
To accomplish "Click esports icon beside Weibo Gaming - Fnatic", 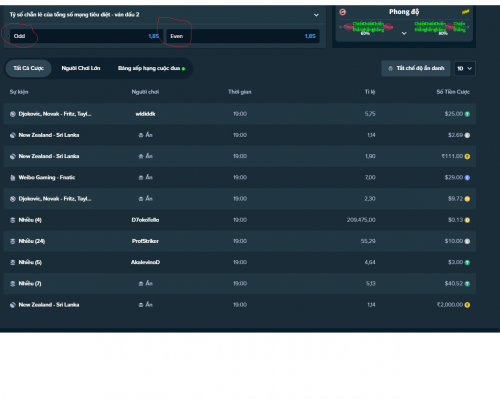I will coord(13,178).
